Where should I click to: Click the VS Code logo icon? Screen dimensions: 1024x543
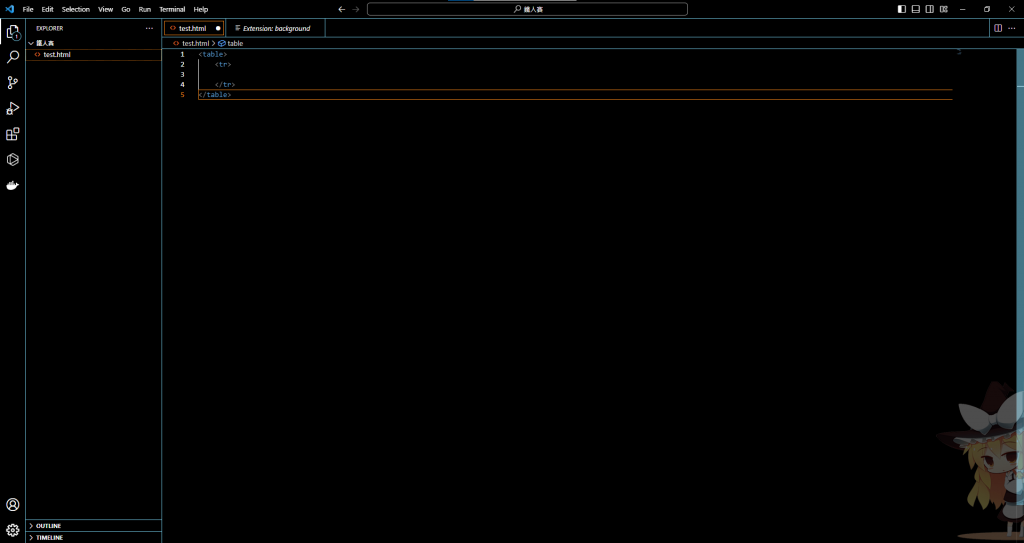click(9, 9)
